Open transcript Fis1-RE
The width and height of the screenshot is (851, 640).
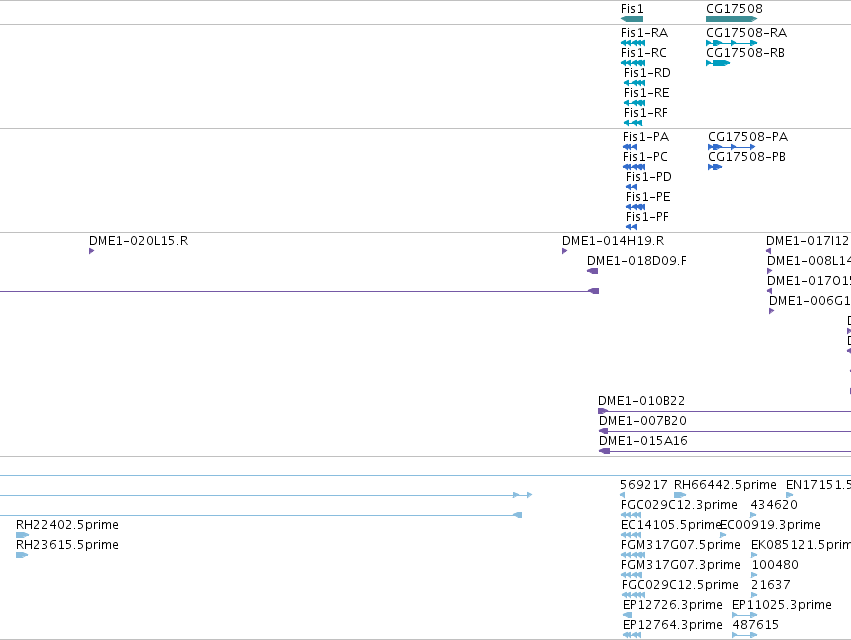[646, 93]
